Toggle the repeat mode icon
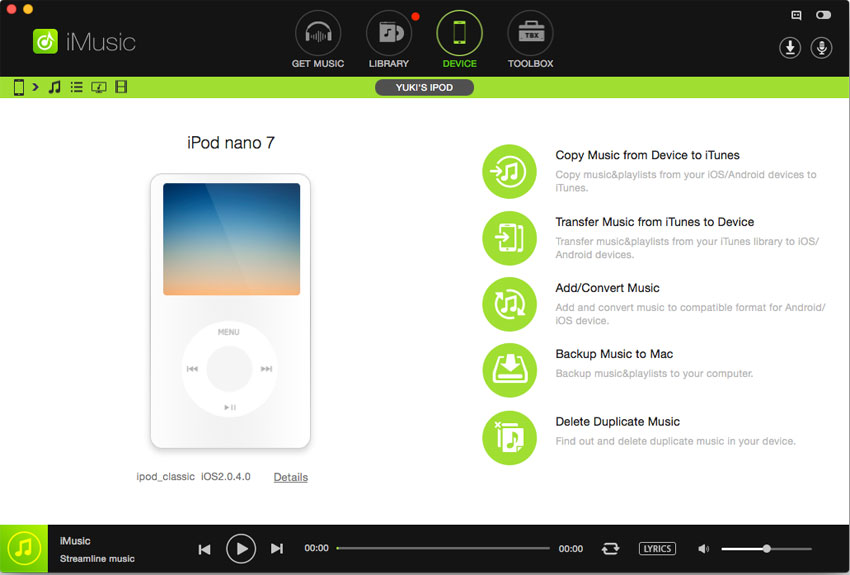 tap(610, 548)
